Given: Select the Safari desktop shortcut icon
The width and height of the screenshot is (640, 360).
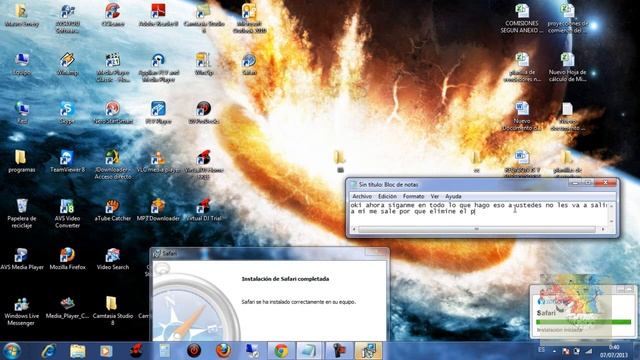Looking at the screenshot, I should click(x=249, y=64).
